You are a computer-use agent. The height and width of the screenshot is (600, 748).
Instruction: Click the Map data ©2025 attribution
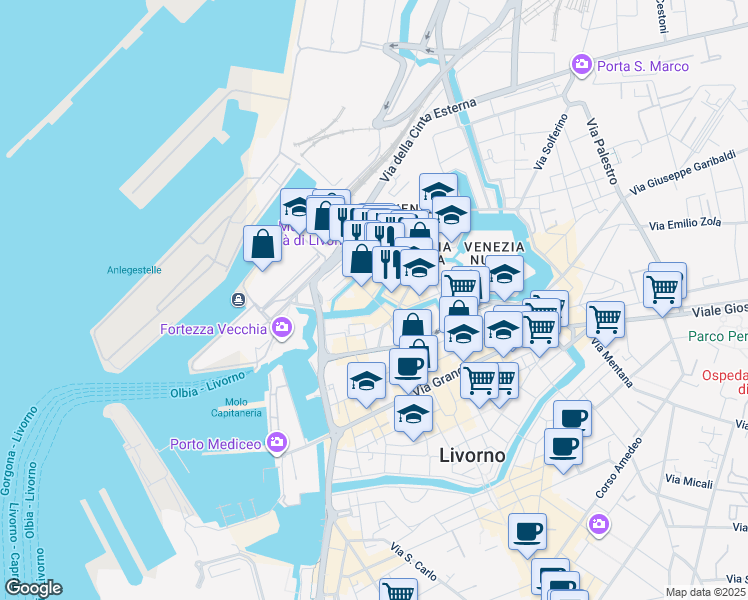(705, 592)
